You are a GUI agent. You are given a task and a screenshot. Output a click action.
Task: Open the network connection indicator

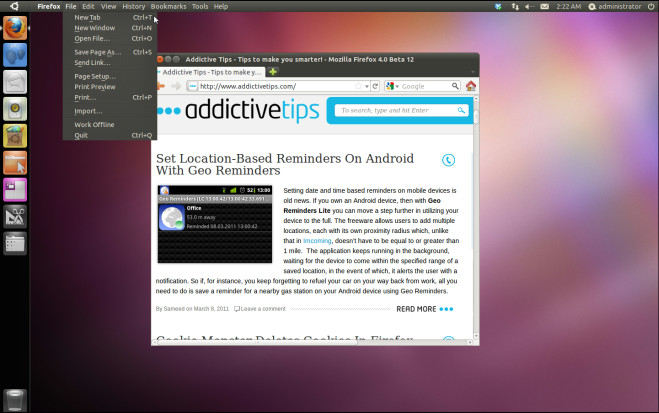pos(515,6)
